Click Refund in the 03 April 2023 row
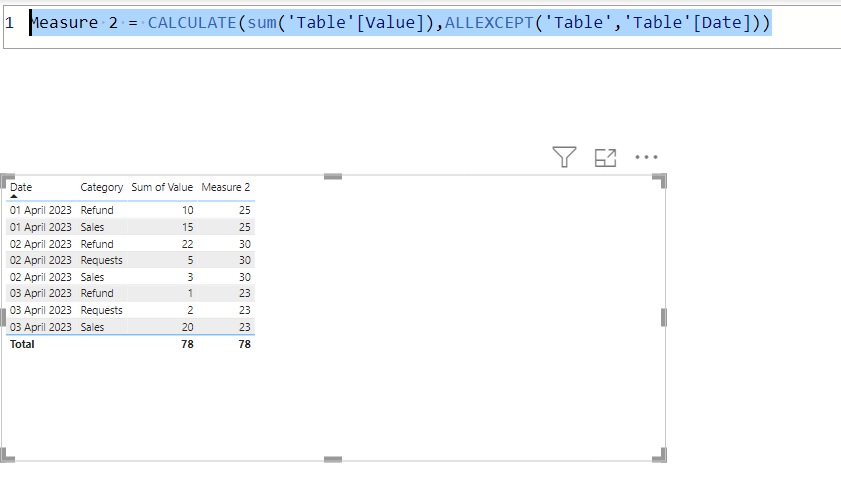The image size is (841, 498). point(97,294)
